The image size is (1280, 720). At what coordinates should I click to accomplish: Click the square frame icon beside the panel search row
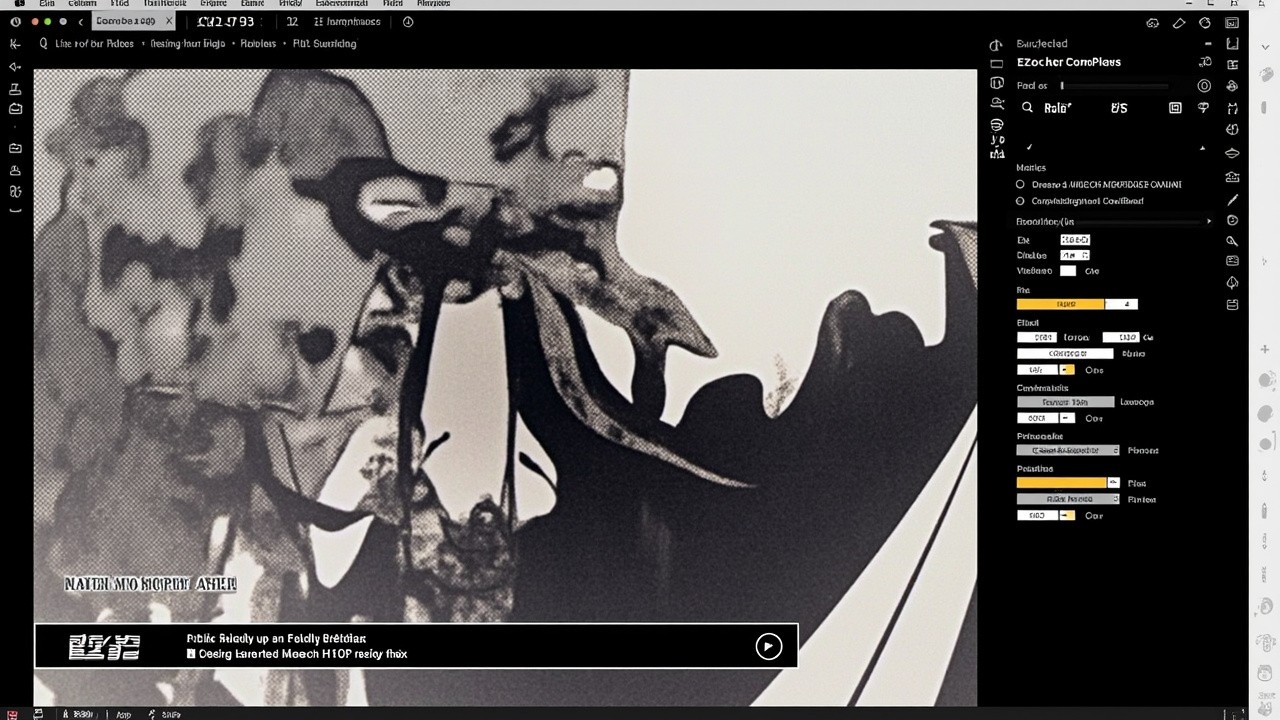point(1175,108)
